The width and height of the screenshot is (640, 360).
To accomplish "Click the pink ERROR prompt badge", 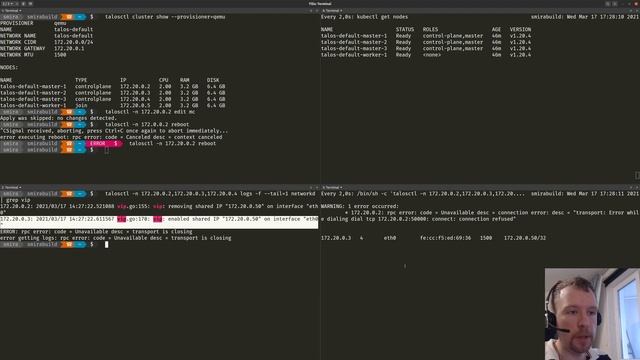I will [x=104, y=143].
